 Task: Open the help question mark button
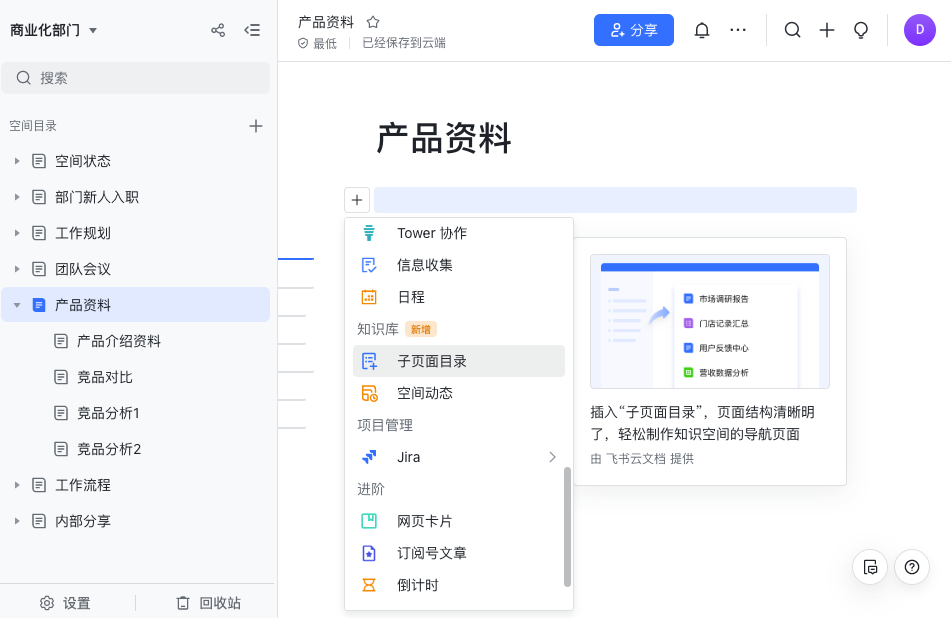click(x=911, y=567)
